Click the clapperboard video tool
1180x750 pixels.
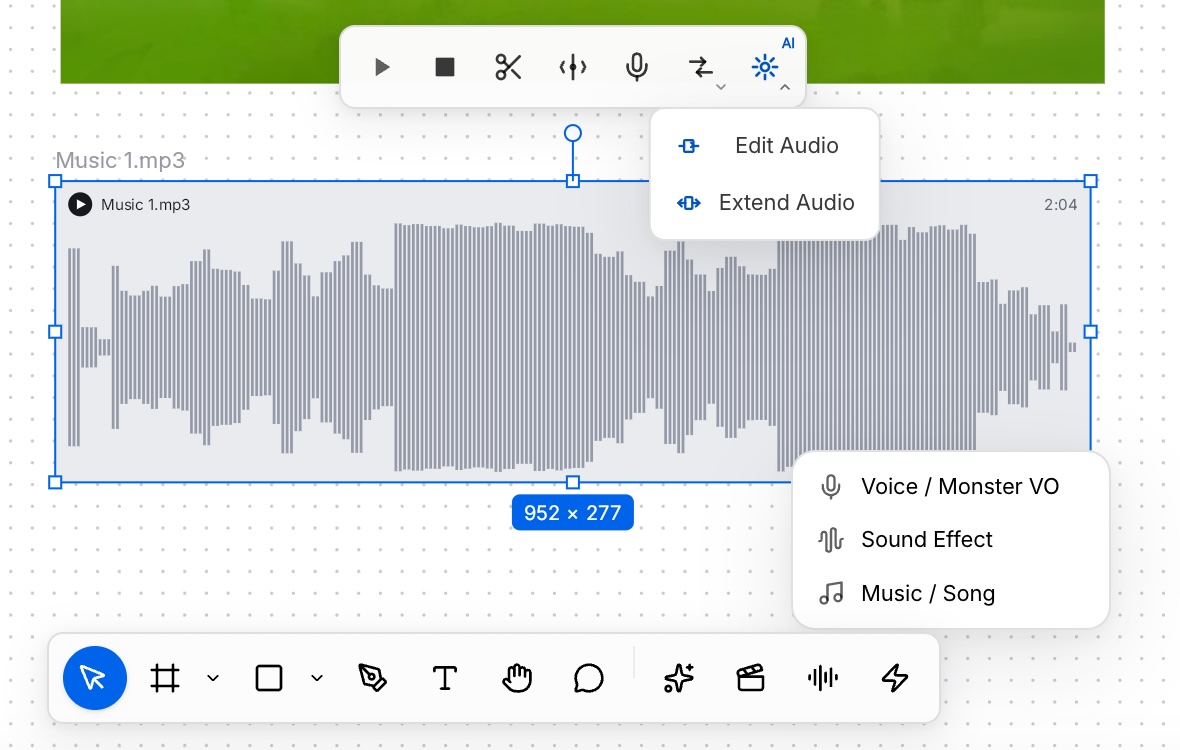[750, 678]
